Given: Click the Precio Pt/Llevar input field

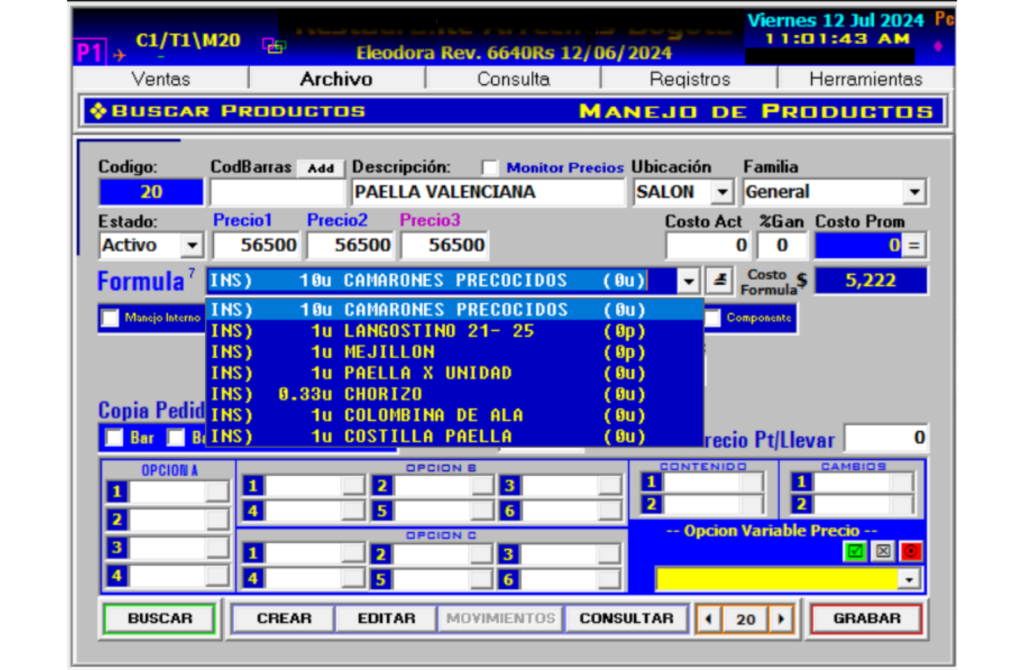Looking at the screenshot, I should pyautogui.click(x=886, y=438).
